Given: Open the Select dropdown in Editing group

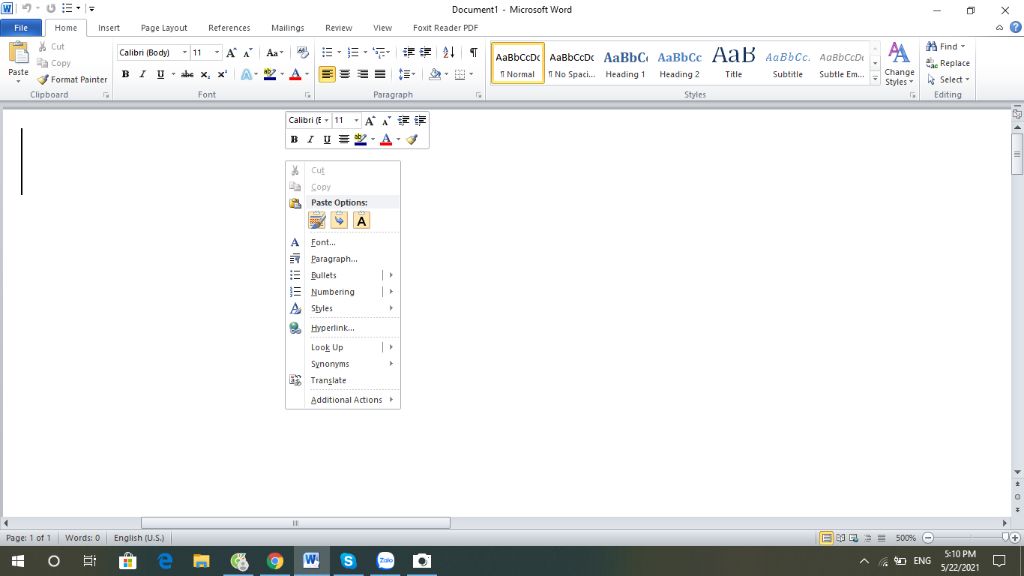Looking at the screenshot, I should (x=948, y=79).
